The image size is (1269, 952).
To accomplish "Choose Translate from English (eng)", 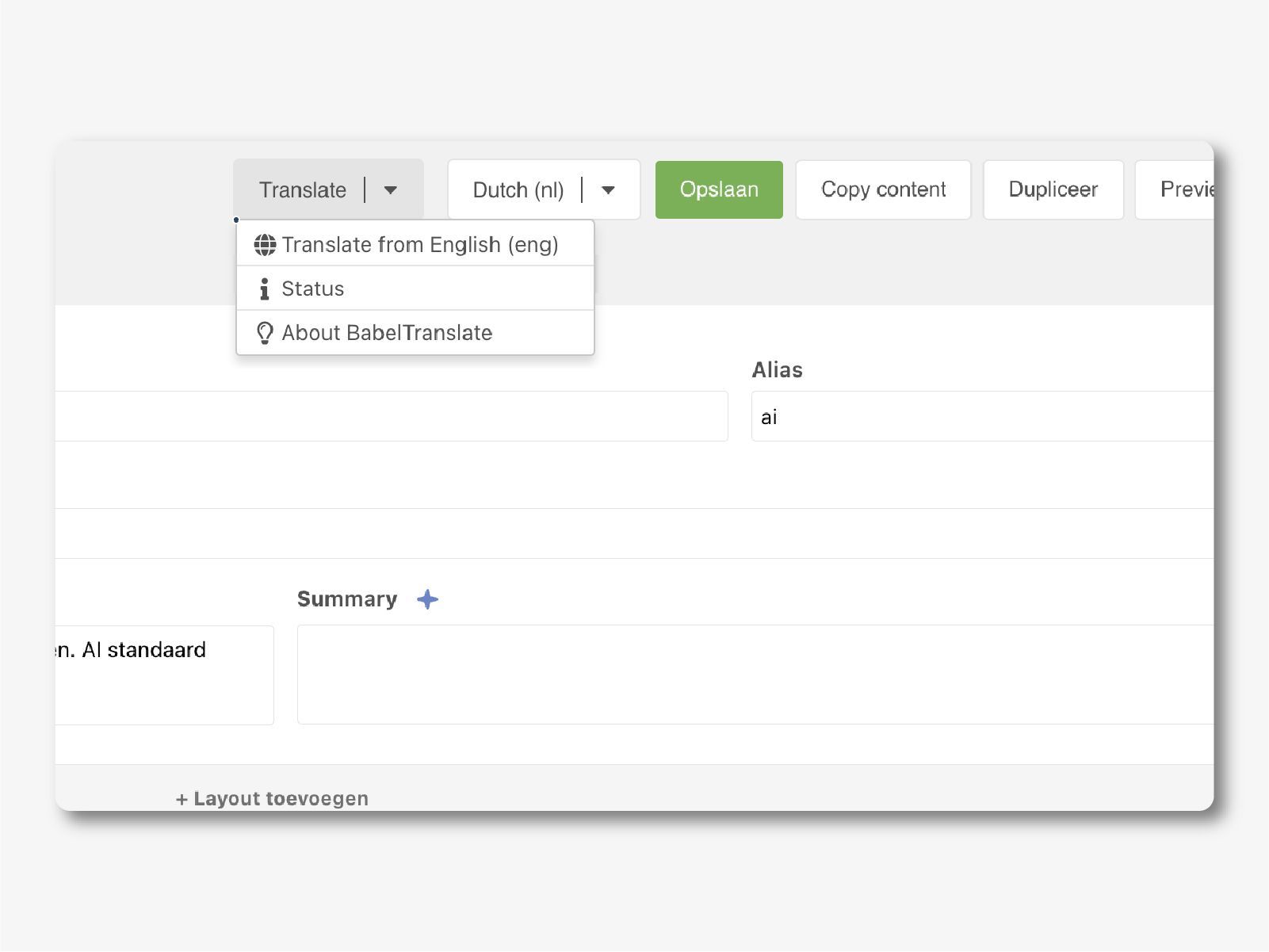I will click(419, 245).
